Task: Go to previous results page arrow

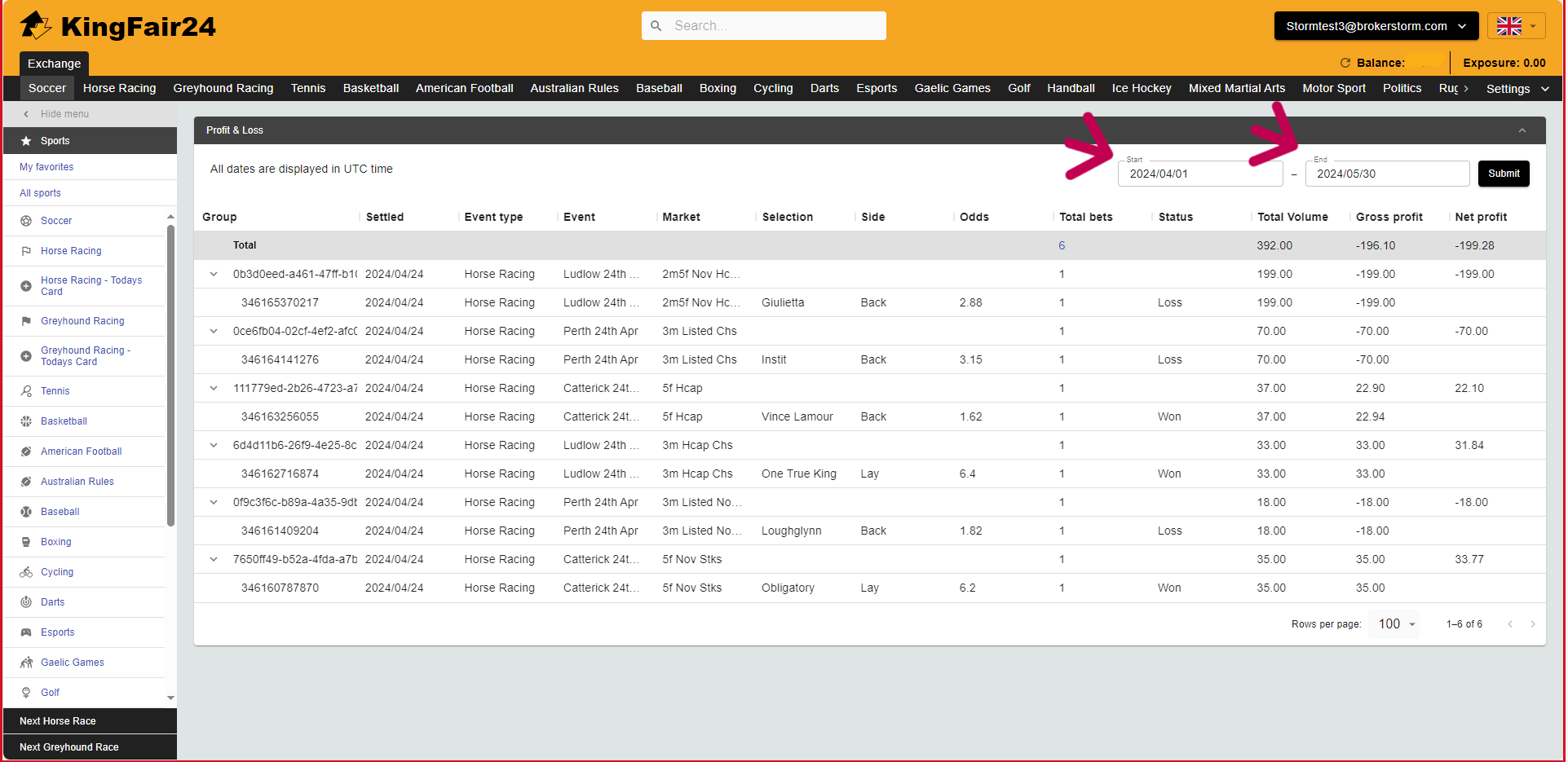Action: pos(1510,624)
